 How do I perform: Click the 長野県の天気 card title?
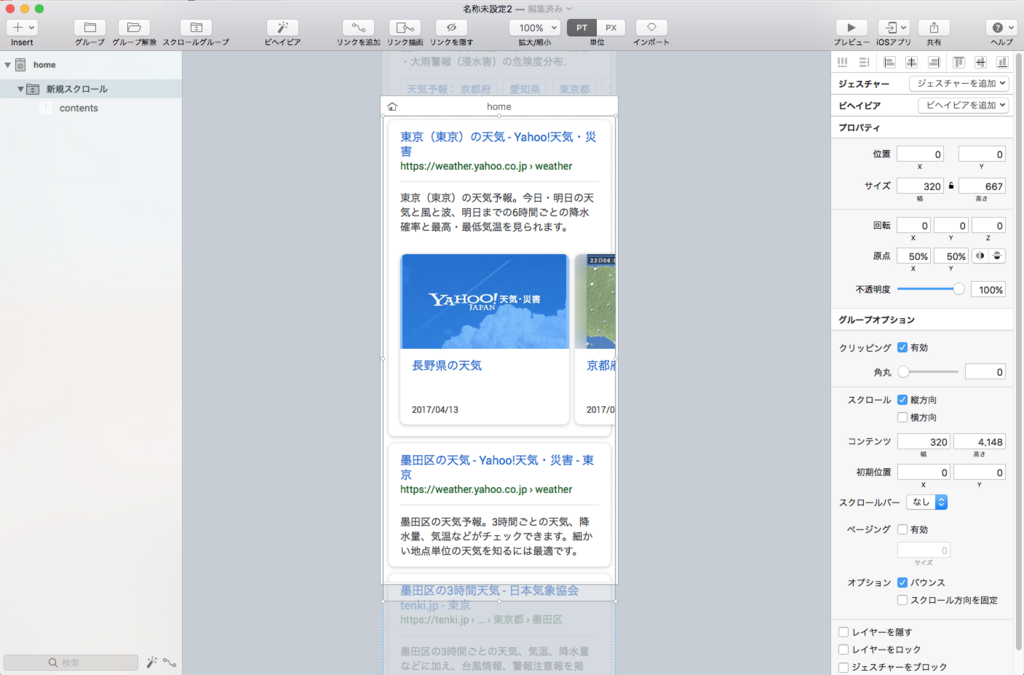tap(447, 366)
